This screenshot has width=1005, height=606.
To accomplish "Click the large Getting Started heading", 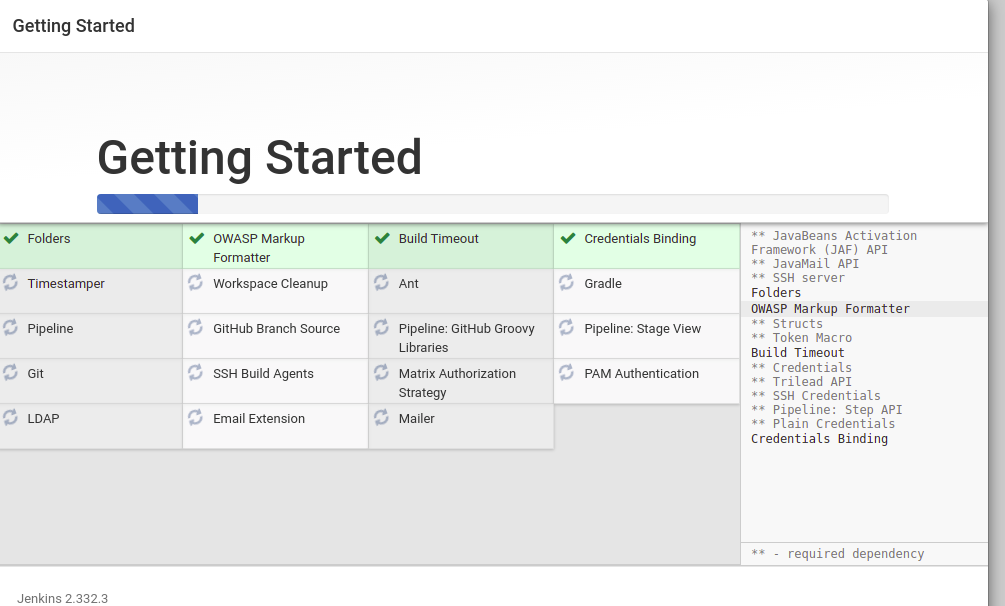I will click(260, 157).
